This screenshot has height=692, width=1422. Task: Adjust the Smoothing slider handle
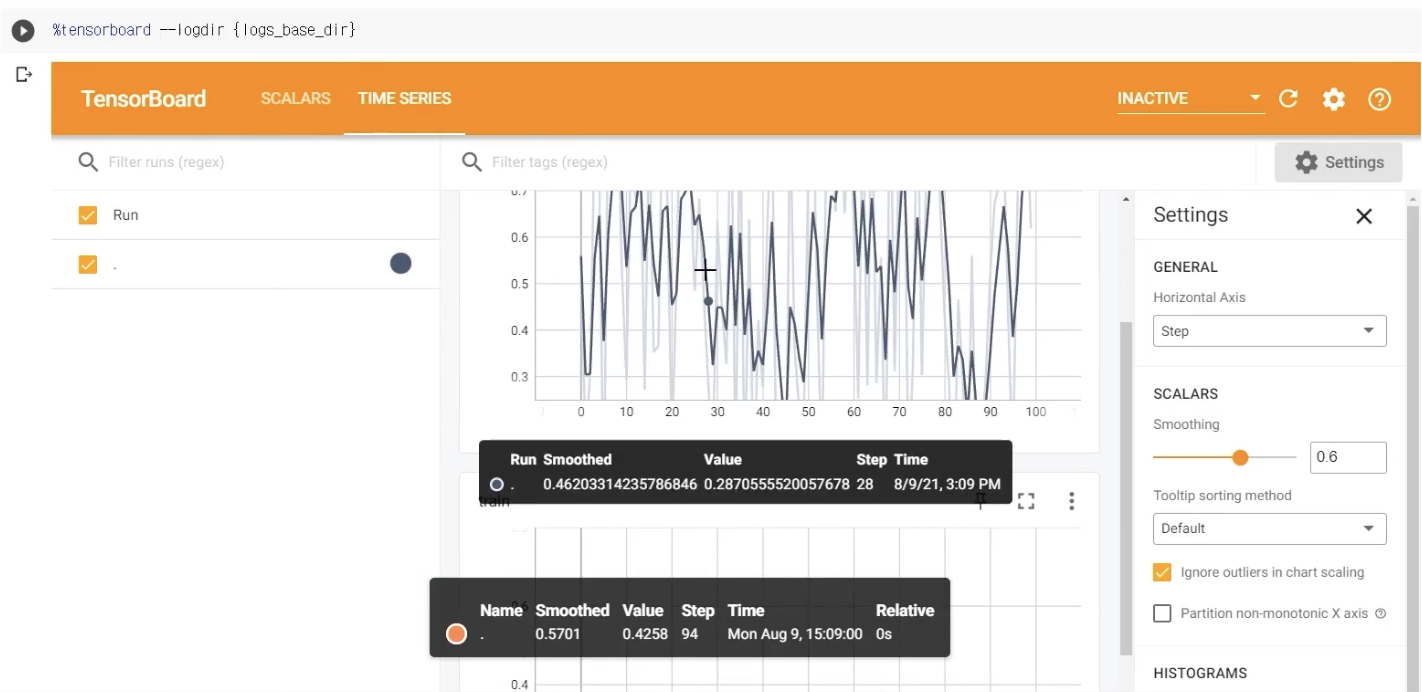[1240, 458]
